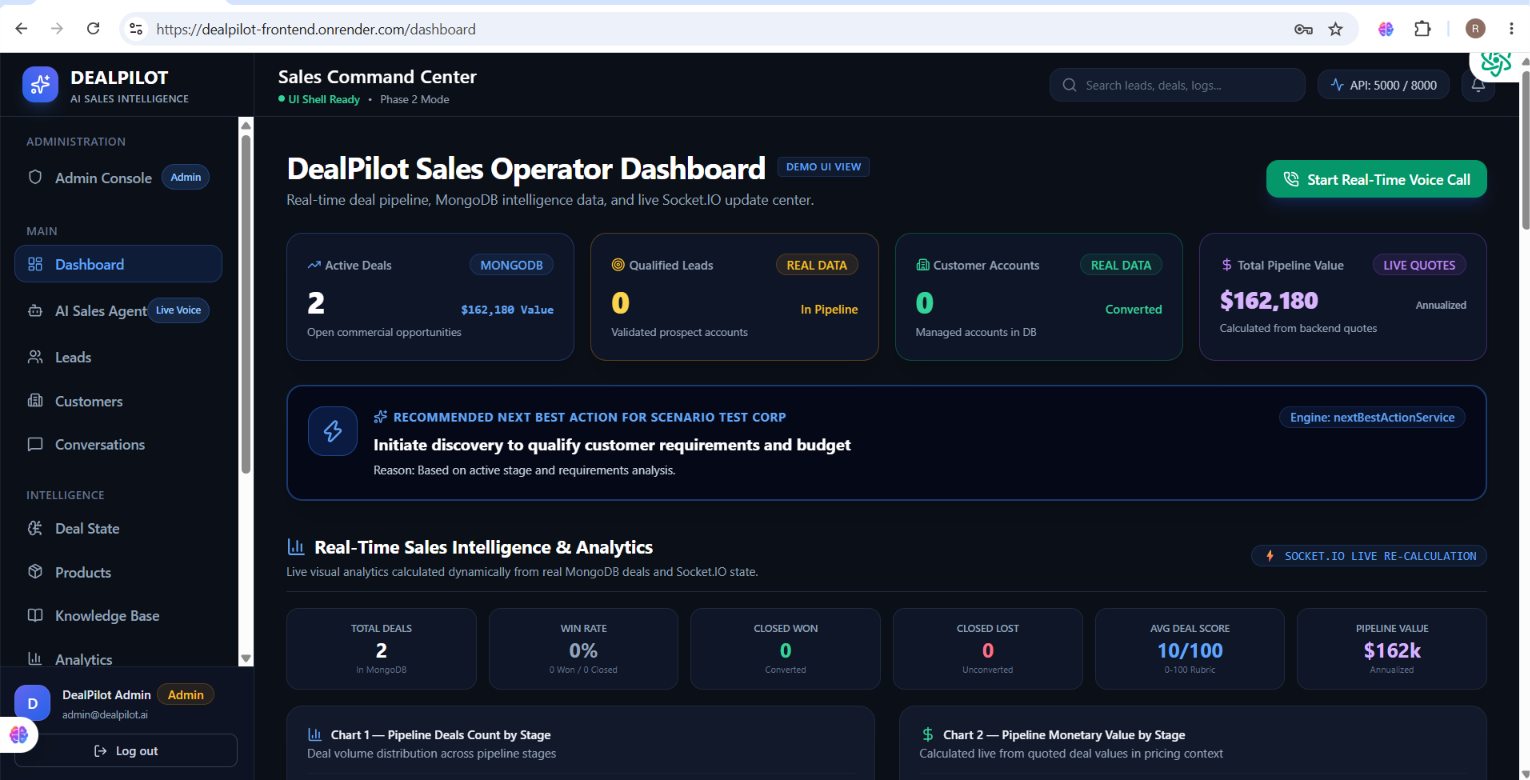This screenshot has height=780, width=1530.
Task: Select Dashboard in sidebar
Action: (118, 264)
